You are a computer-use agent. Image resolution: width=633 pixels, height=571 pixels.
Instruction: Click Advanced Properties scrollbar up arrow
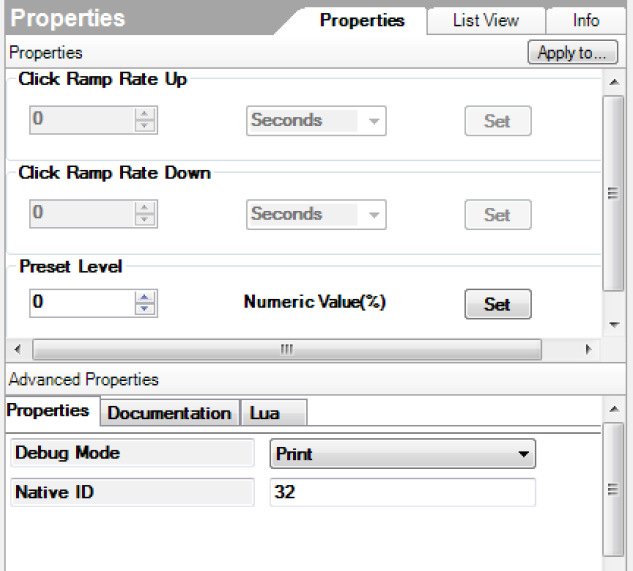click(614, 409)
